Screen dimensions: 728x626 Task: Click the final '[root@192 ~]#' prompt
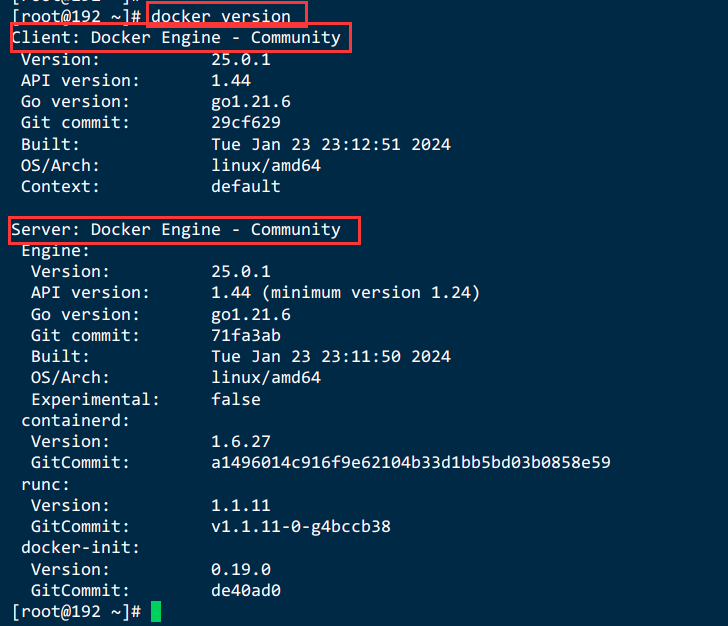tap(76, 612)
